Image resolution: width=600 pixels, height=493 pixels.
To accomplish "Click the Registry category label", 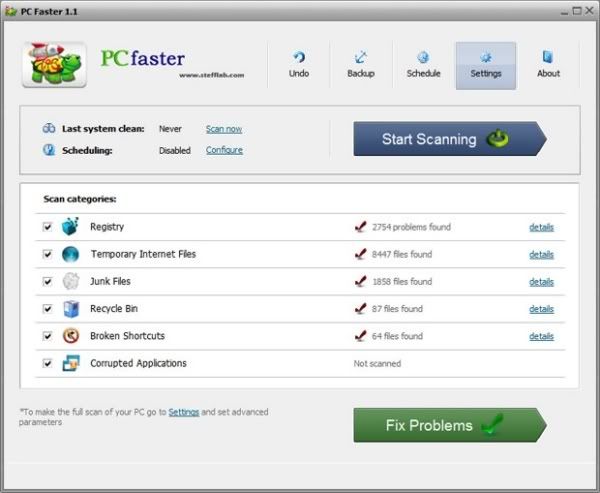I will click(107, 227).
